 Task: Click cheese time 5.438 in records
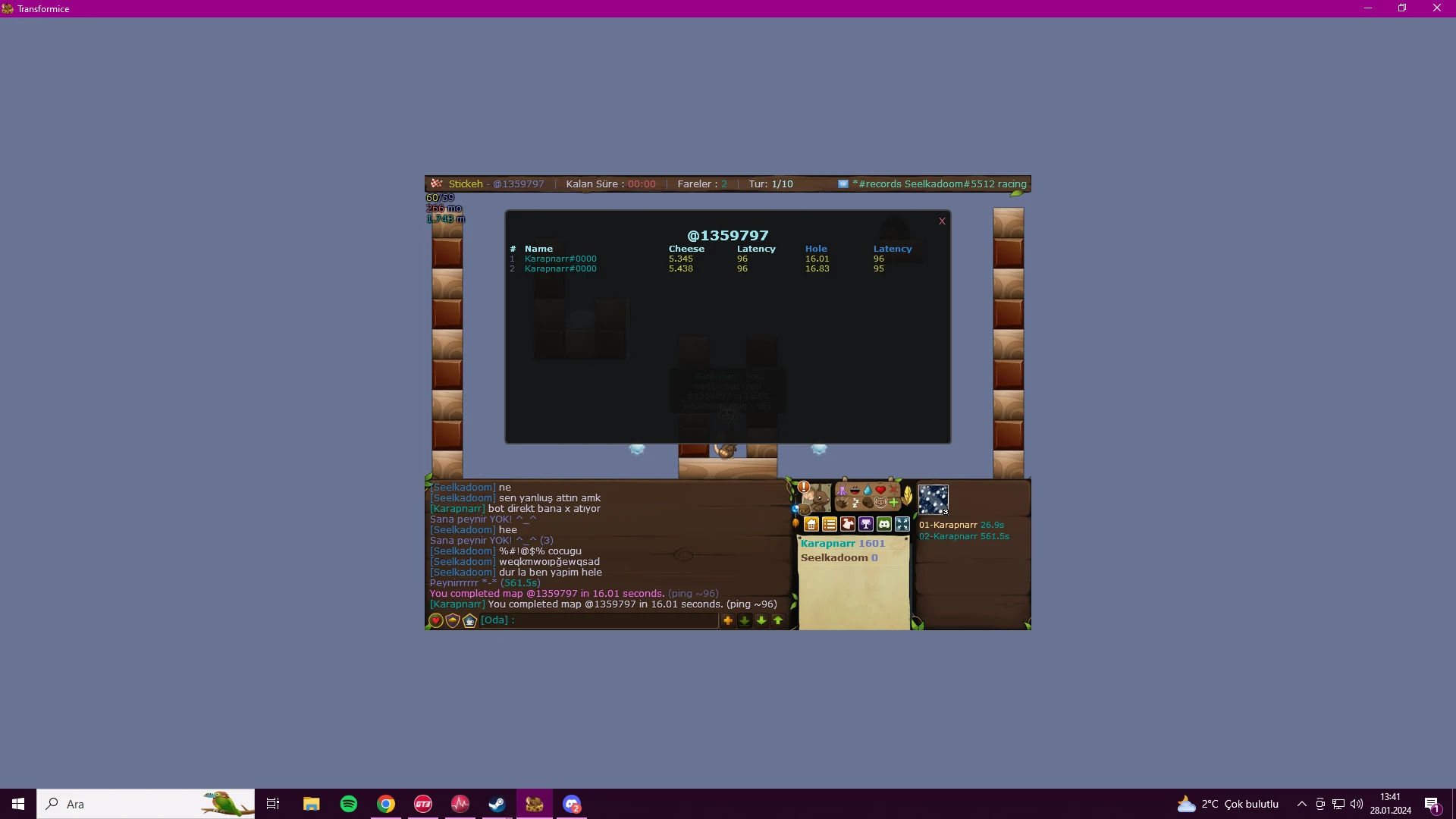point(680,268)
